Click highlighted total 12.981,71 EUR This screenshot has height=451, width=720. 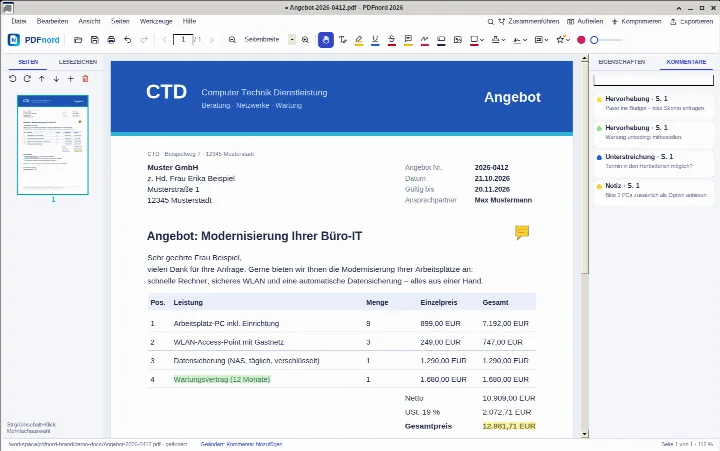tap(509, 426)
